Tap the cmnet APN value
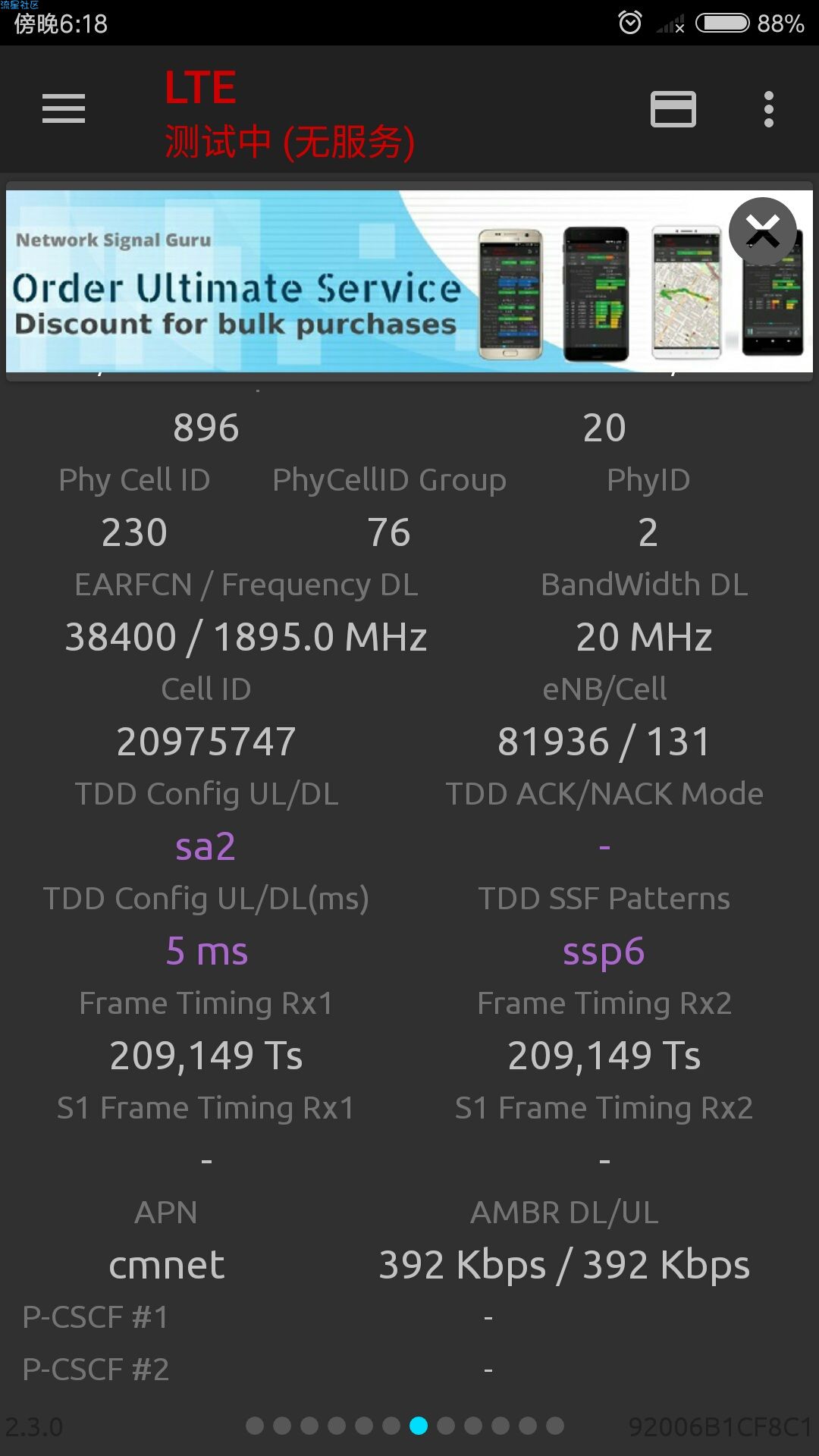The width and height of the screenshot is (819, 1456). click(166, 1265)
